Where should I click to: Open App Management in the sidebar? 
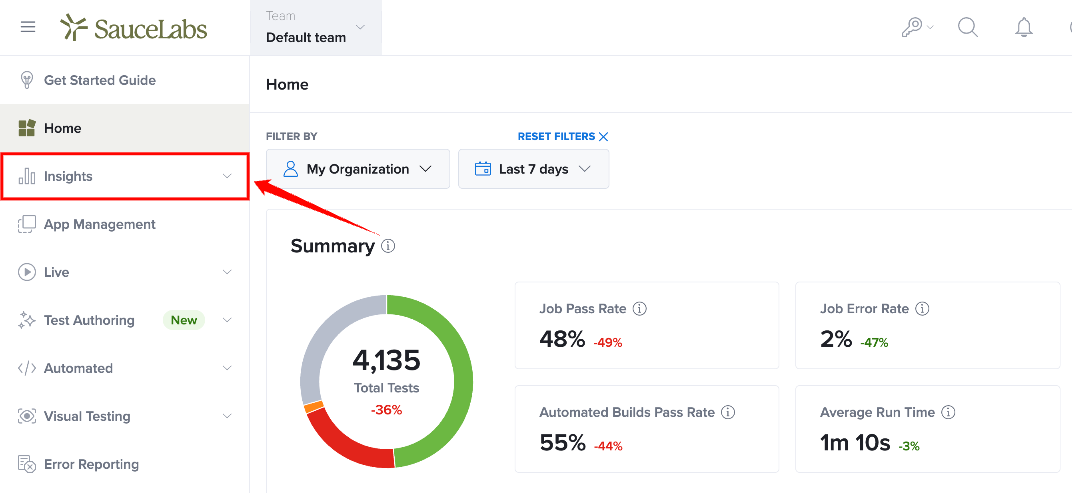click(x=124, y=224)
